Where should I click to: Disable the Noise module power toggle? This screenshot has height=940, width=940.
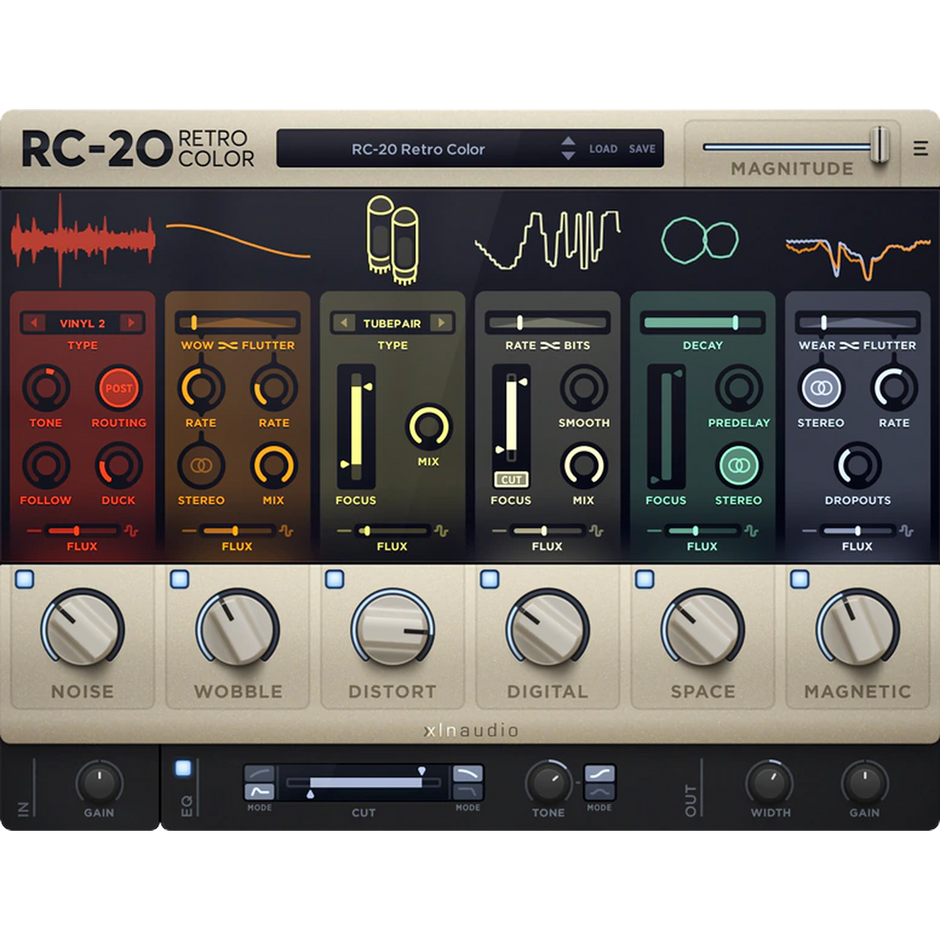point(24,579)
